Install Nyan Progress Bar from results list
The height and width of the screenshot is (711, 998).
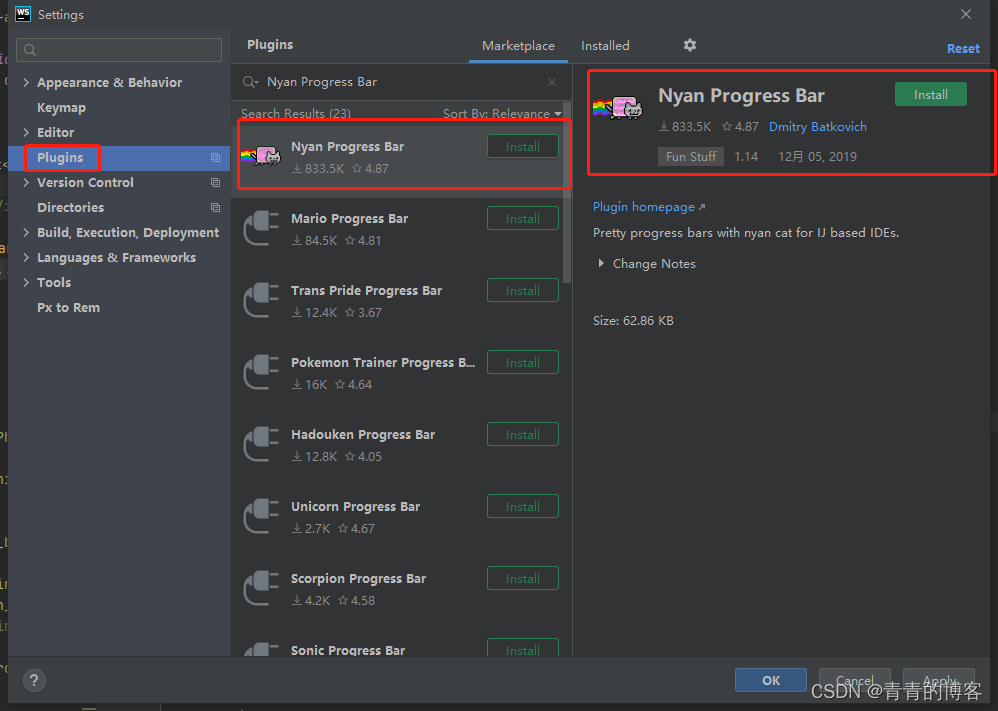click(523, 146)
